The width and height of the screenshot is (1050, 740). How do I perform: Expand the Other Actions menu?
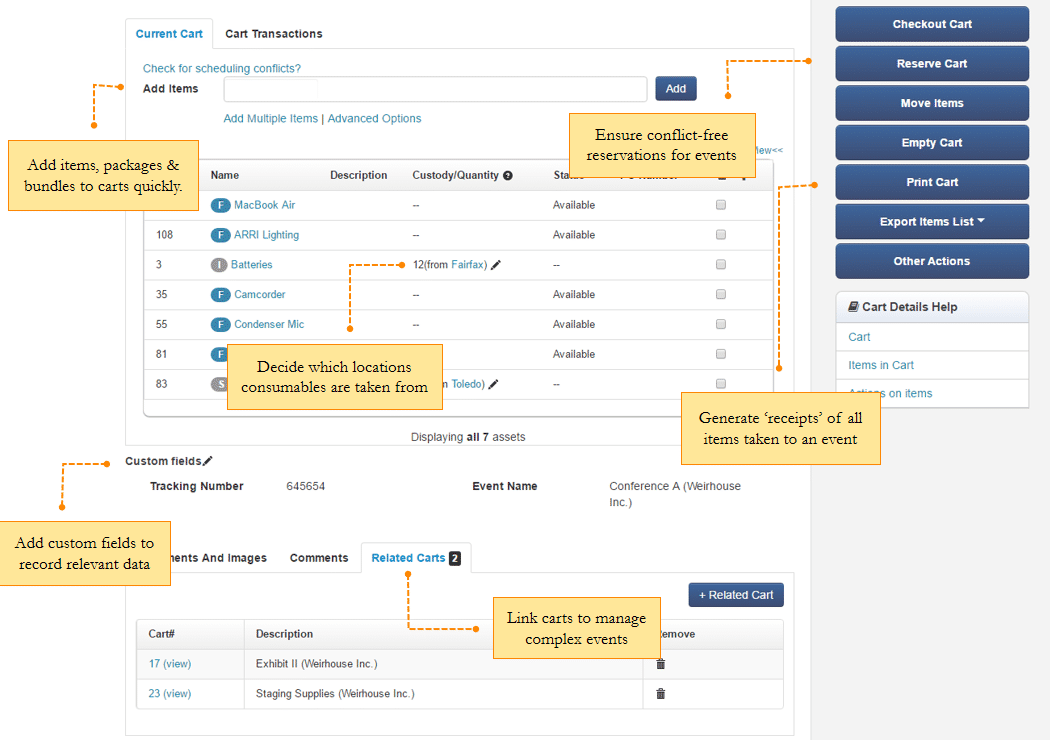[931, 261]
